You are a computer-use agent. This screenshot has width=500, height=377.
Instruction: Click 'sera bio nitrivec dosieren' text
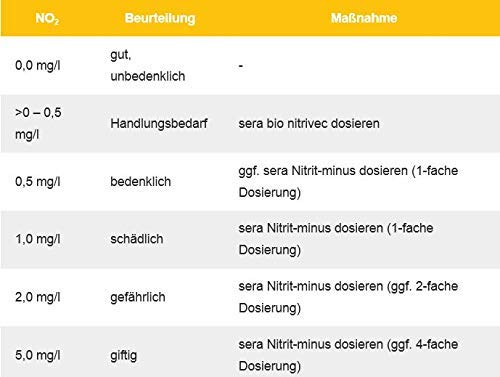tap(309, 124)
